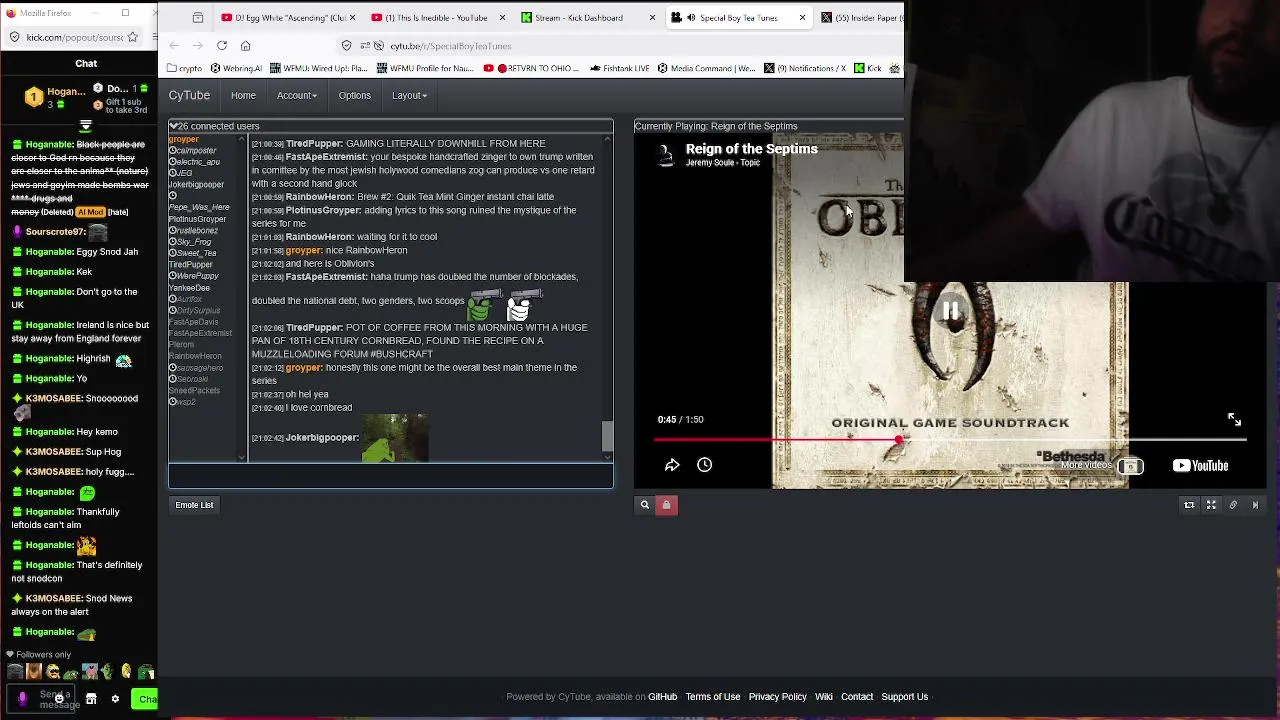Select TiredPupper in the user list

190,265
